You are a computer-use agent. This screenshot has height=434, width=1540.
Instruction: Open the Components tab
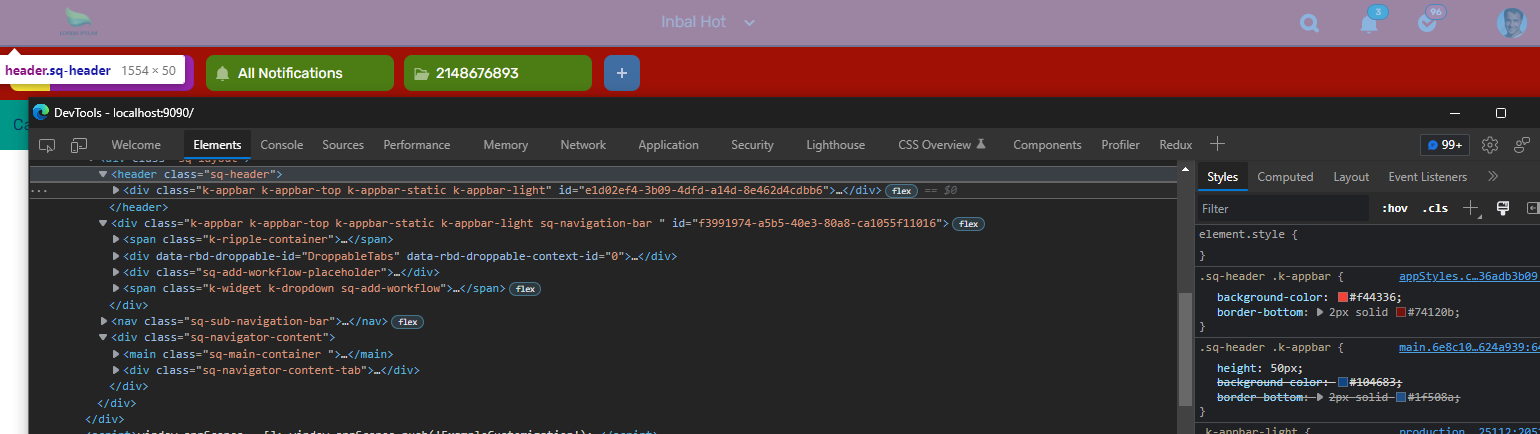click(x=1047, y=145)
